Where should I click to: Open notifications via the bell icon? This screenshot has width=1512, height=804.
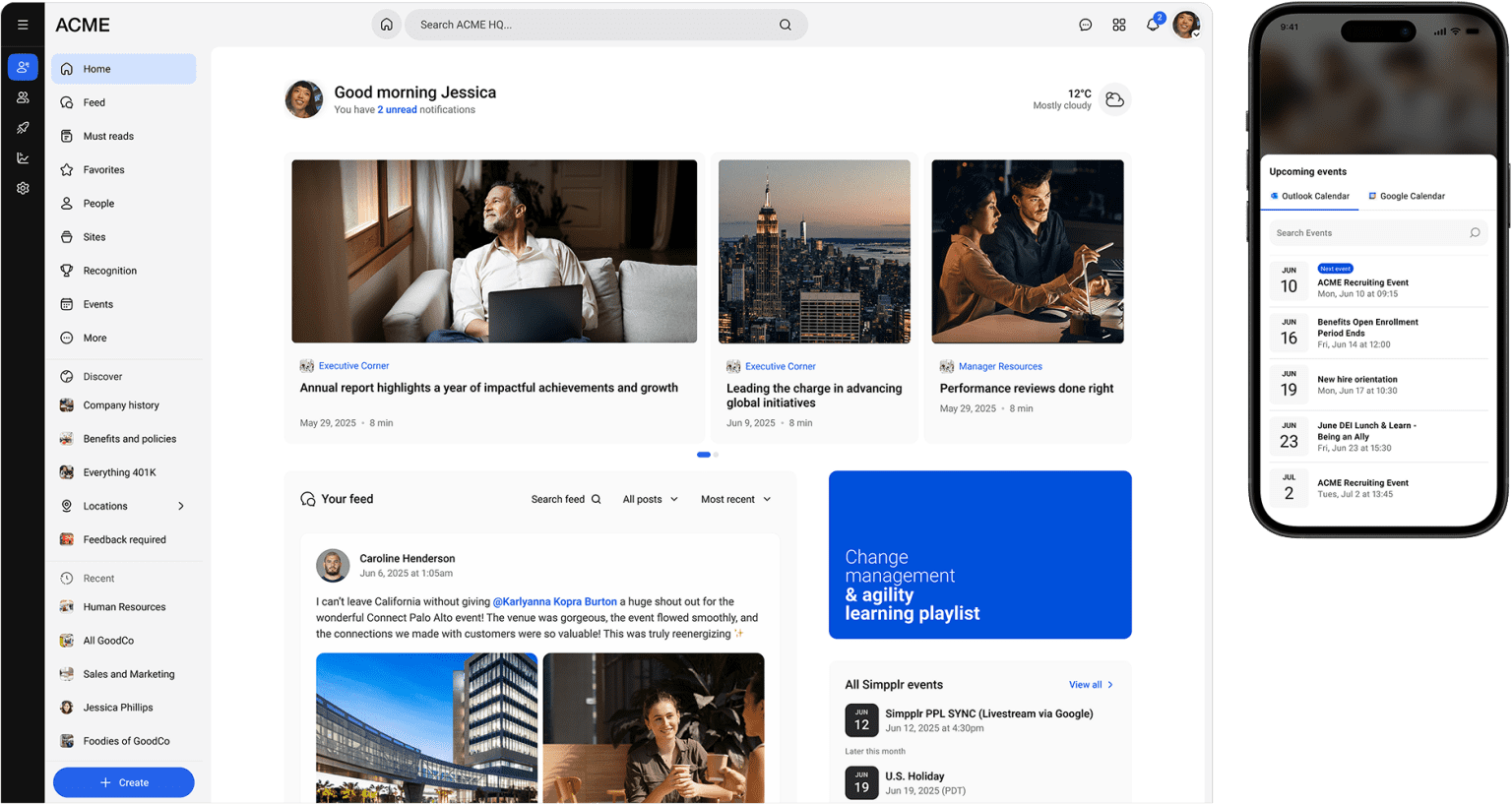tap(1152, 24)
